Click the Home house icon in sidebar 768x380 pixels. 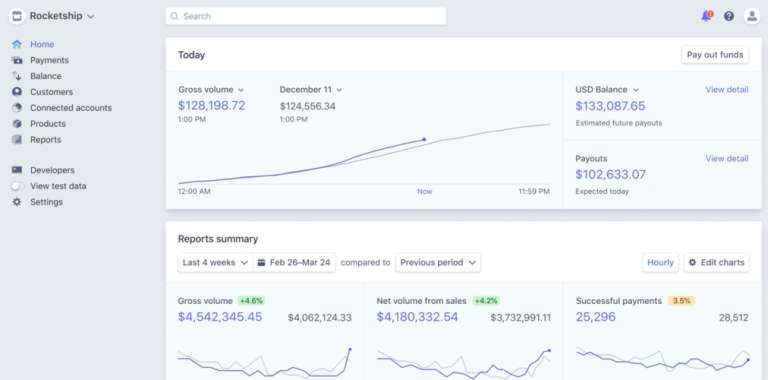click(17, 44)
